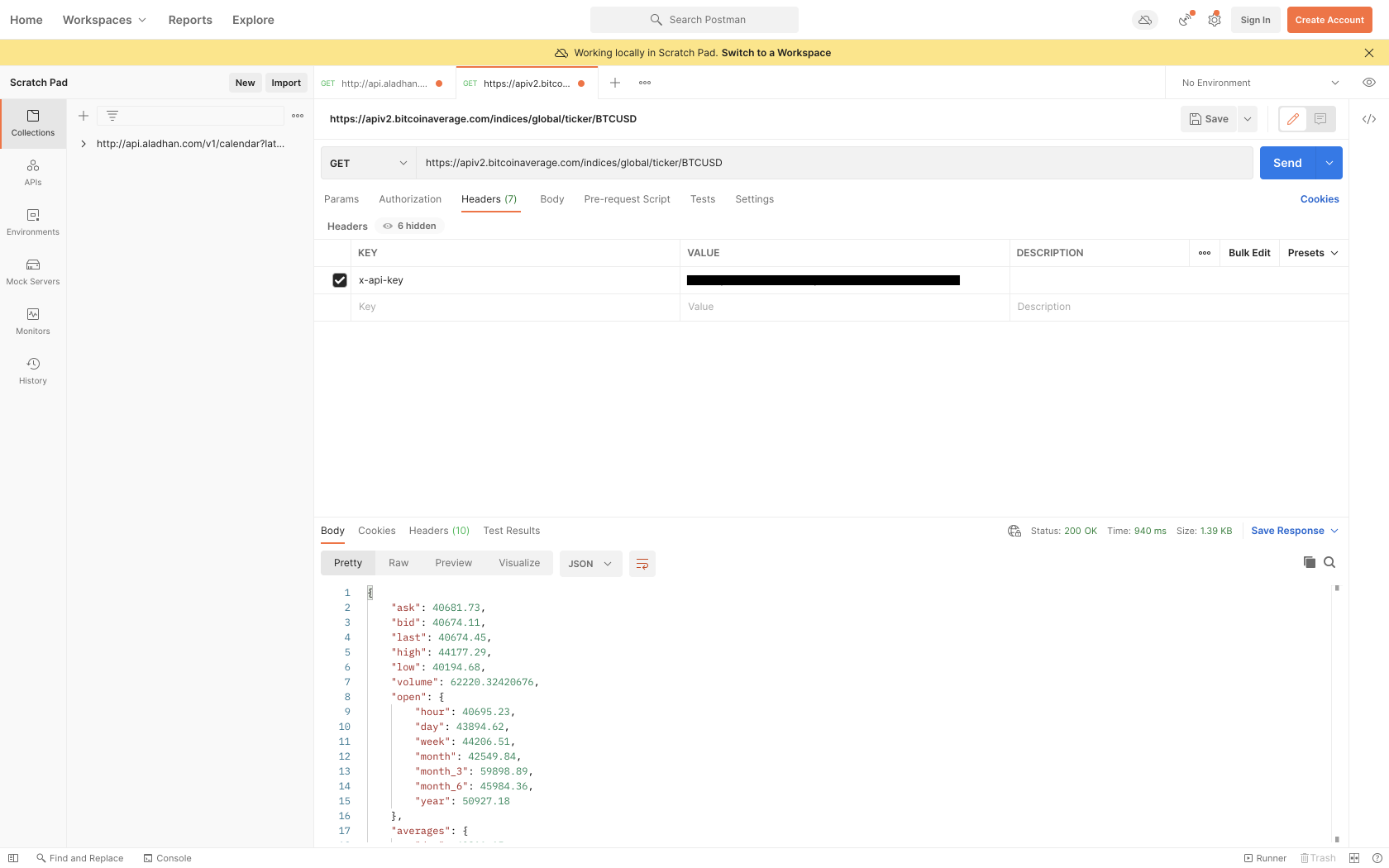
Task: Open the code snippet panel icon
Action: [x=1369, y=119]
